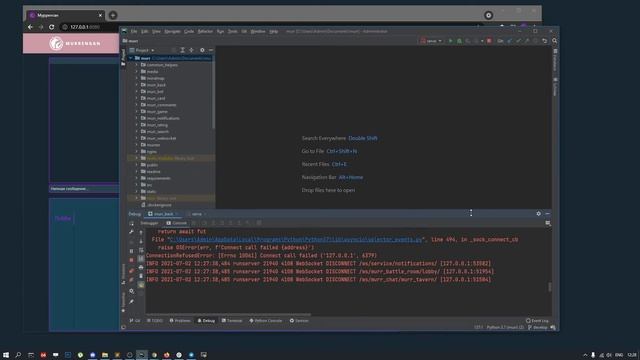
Task: Start debugging with the bug icon in toolbar
Action: 459,41
